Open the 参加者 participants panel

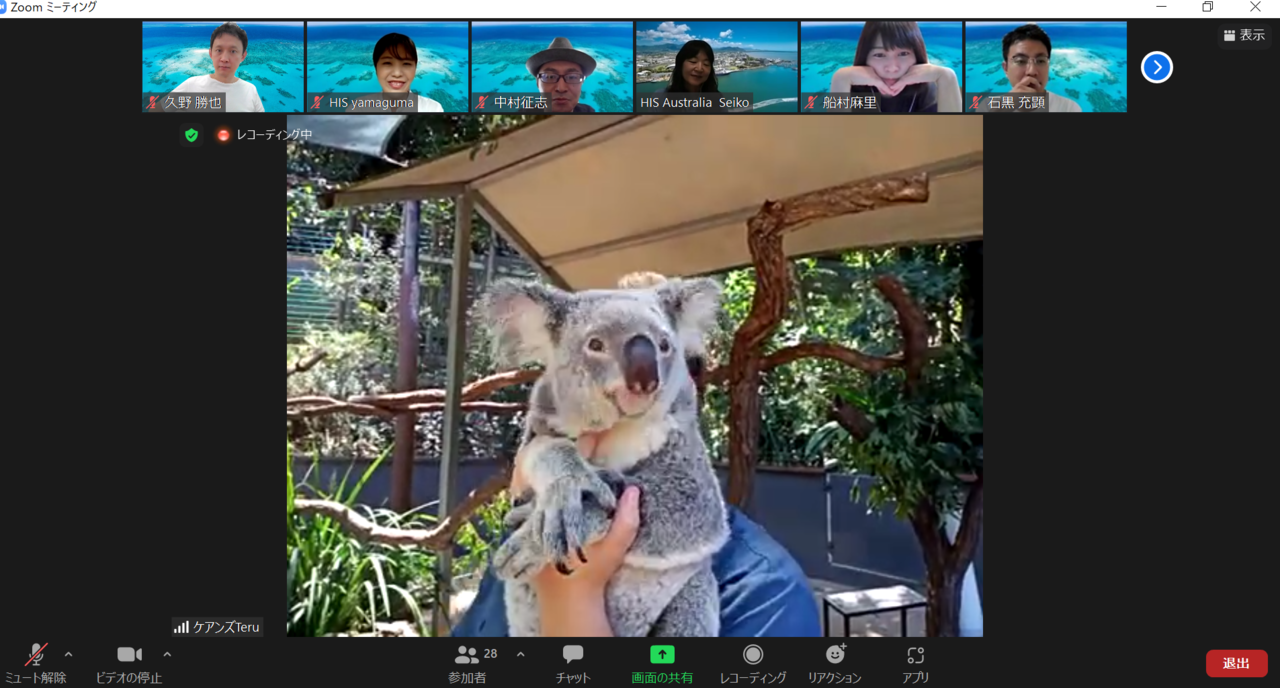467,663
